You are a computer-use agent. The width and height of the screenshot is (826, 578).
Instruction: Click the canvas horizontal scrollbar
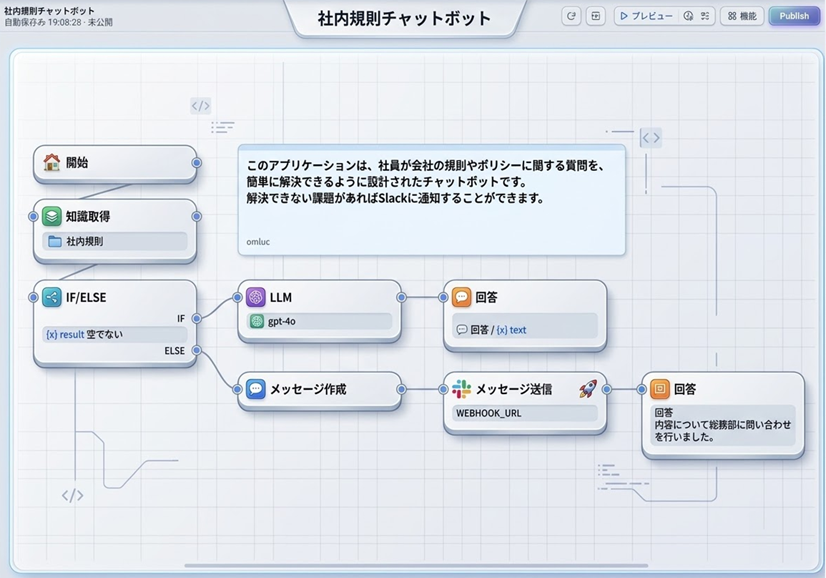coord(416,565)
